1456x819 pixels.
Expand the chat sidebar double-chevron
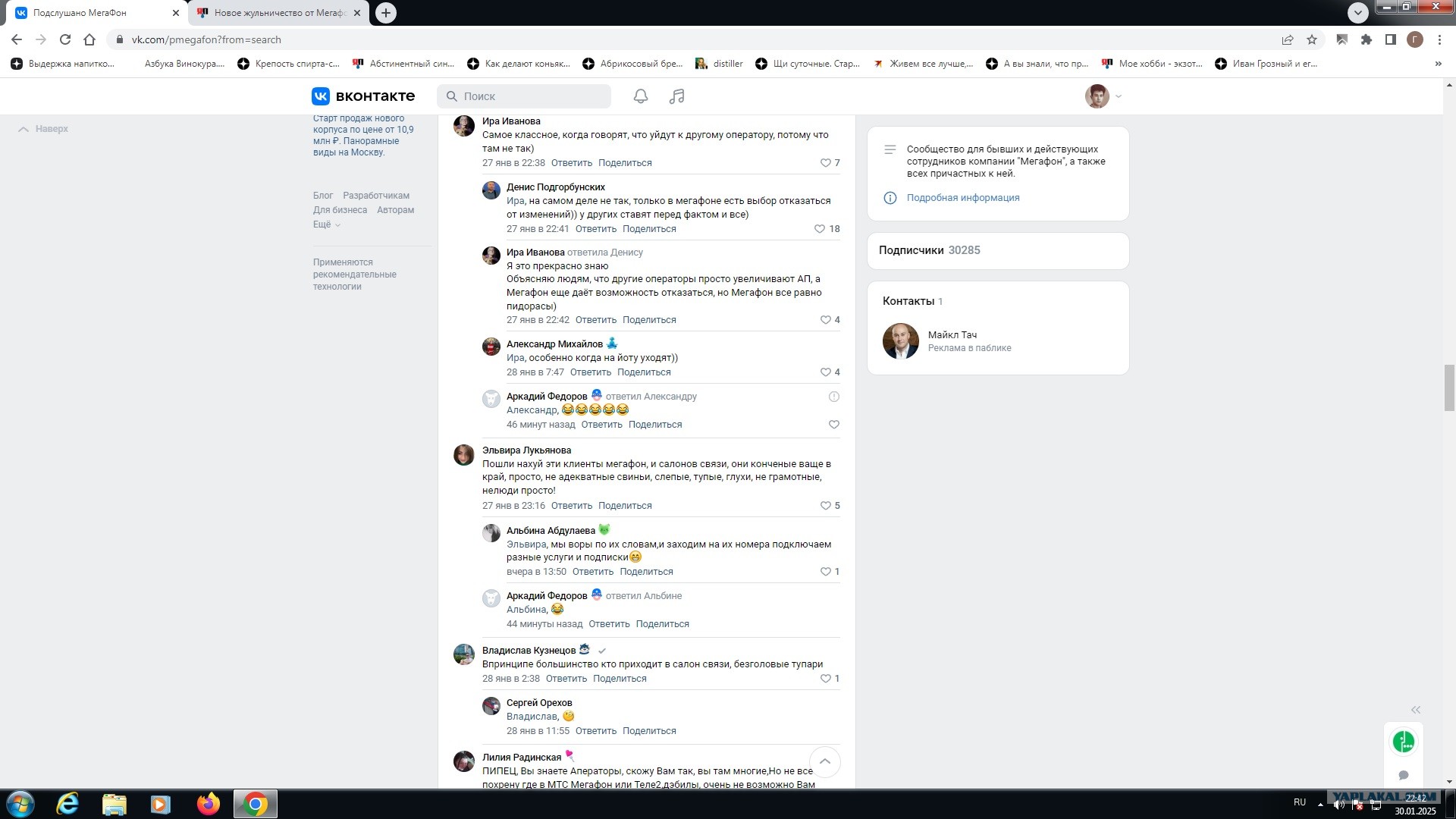(x=1416, y=710)
